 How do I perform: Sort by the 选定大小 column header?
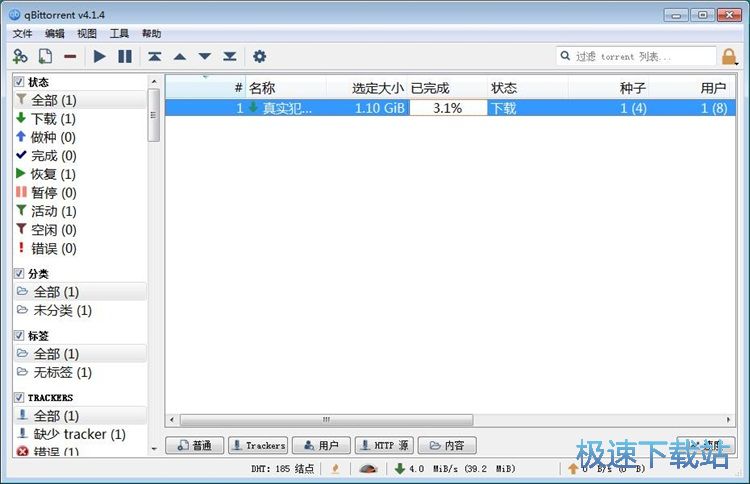pos(367,88)
